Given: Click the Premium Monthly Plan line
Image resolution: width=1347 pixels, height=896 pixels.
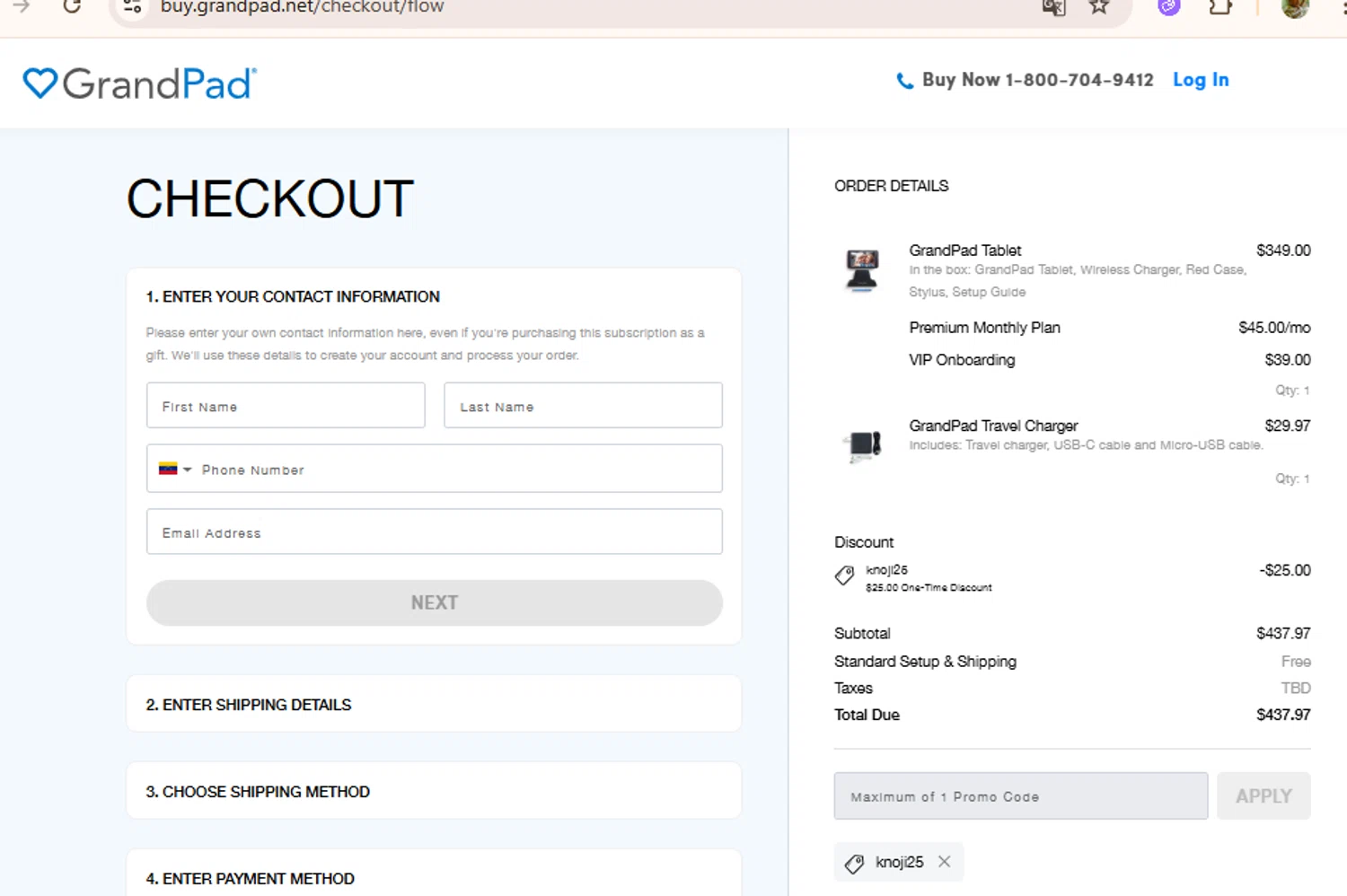Looking at the screenshot, I should 984,328.
